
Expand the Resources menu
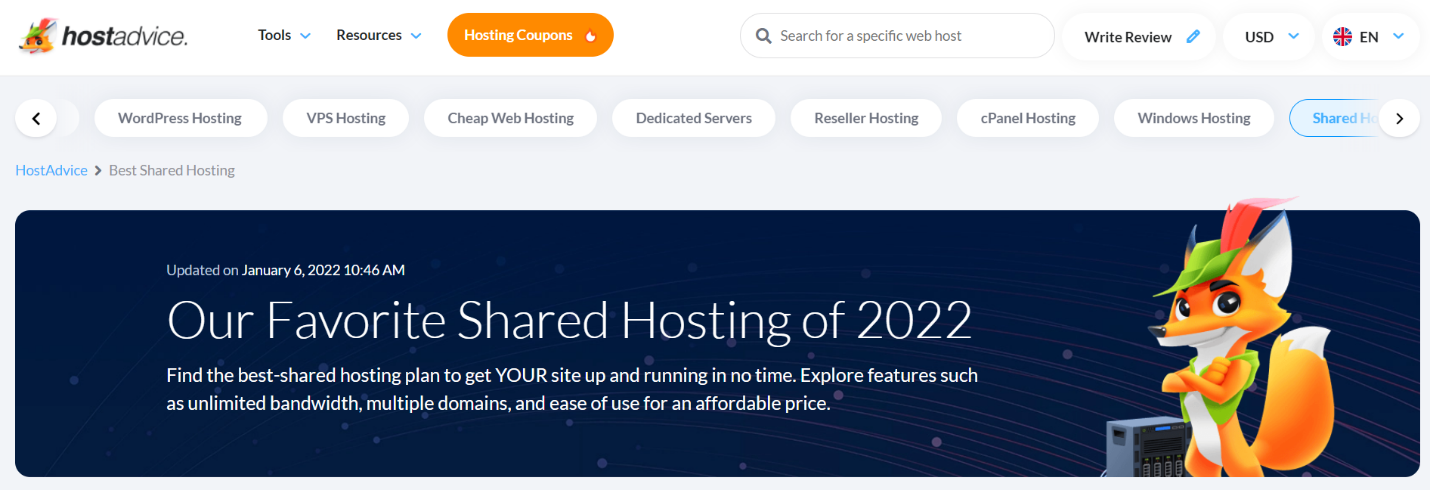(379, 35)
